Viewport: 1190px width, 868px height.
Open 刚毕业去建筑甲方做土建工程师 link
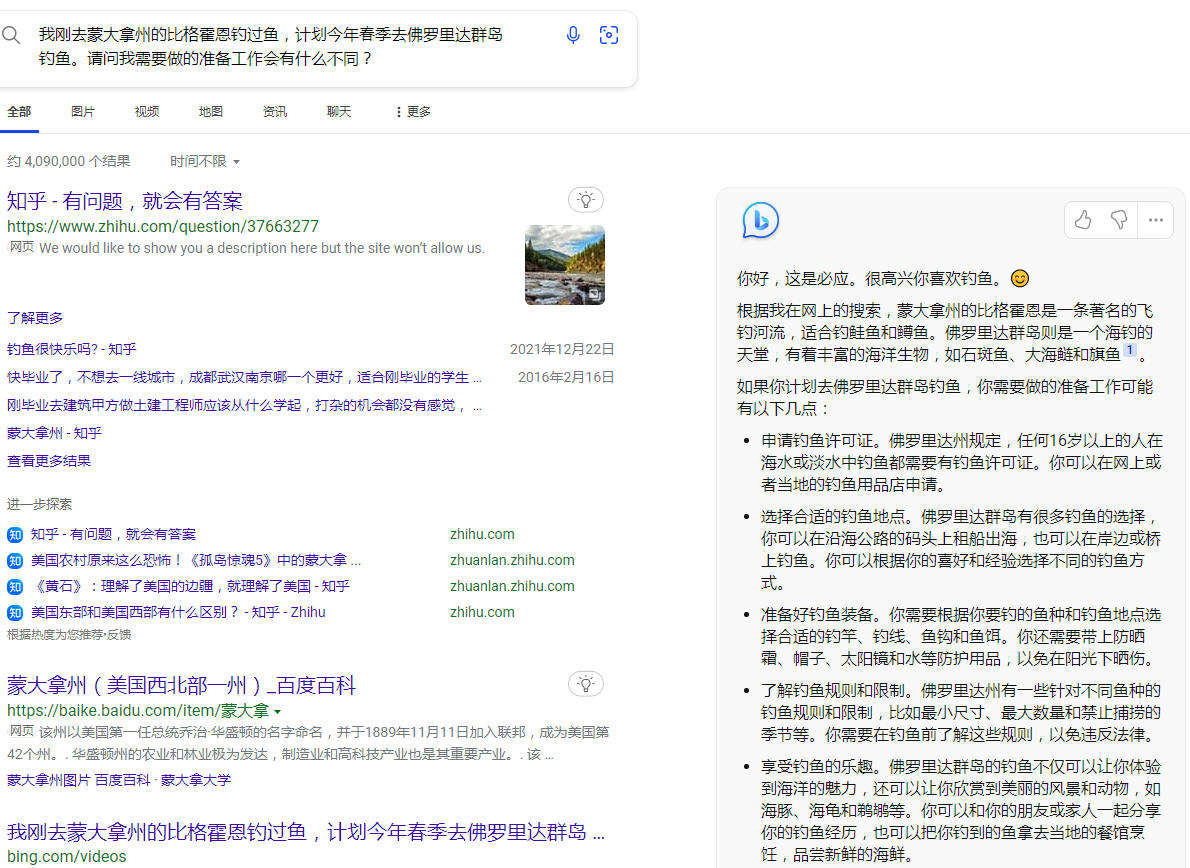[x=244, y=405]
